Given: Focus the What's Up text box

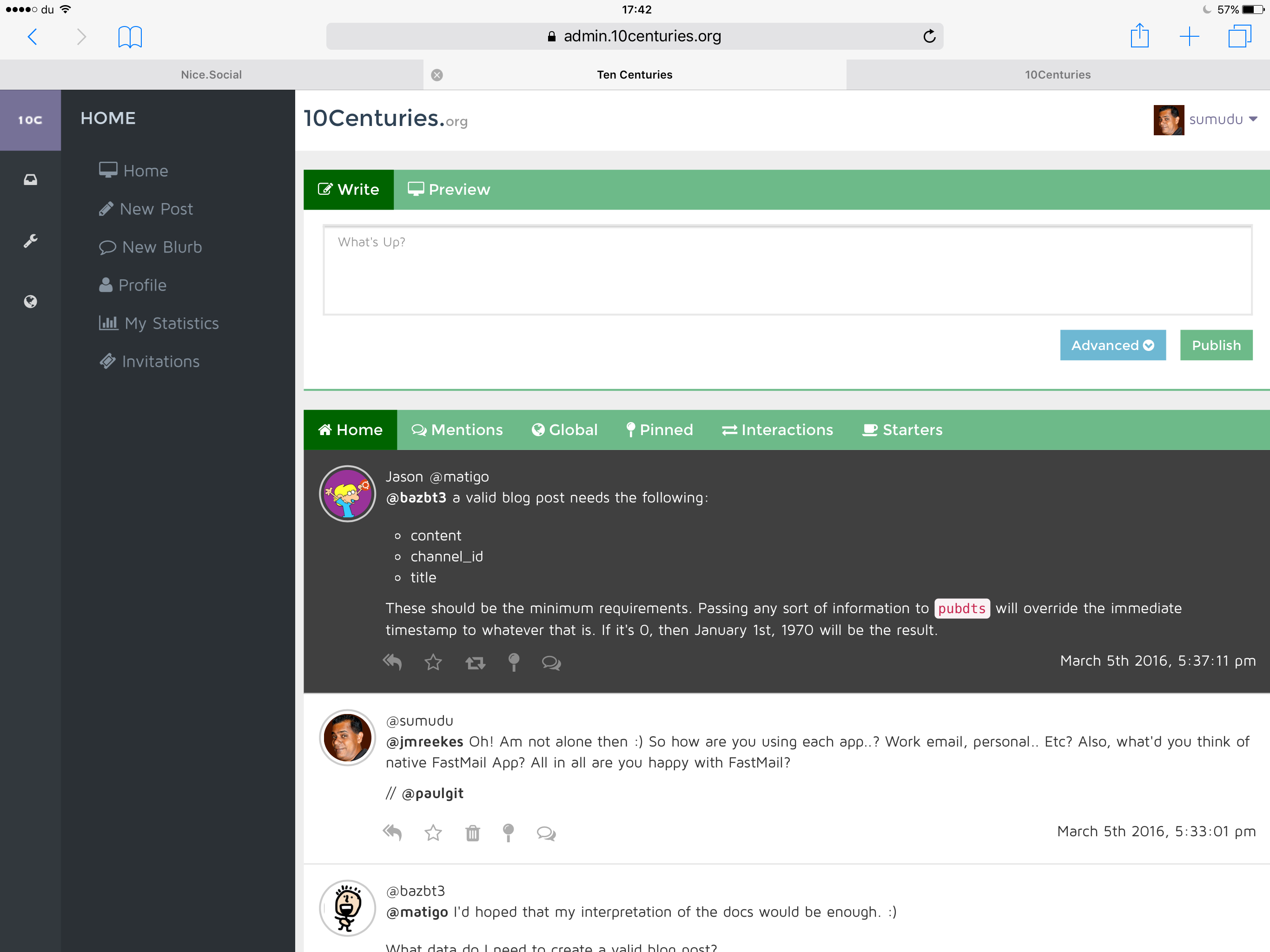Looking at the screenshot, I should coord(787,270).
